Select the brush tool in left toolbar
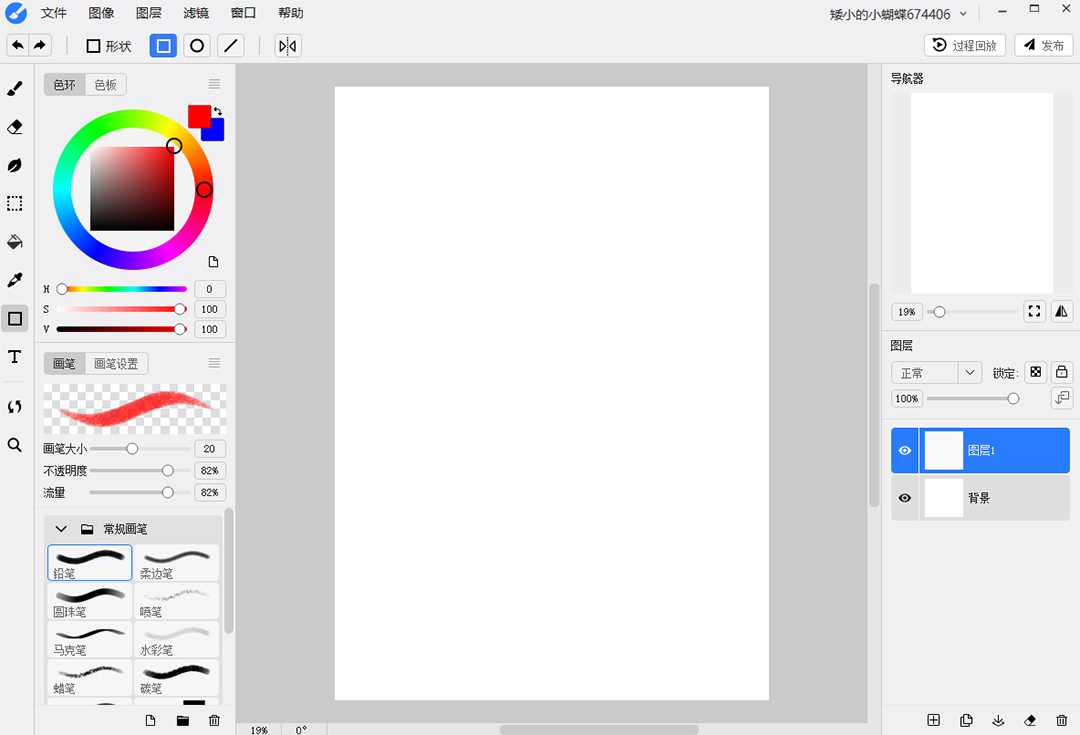 (14, 88)
